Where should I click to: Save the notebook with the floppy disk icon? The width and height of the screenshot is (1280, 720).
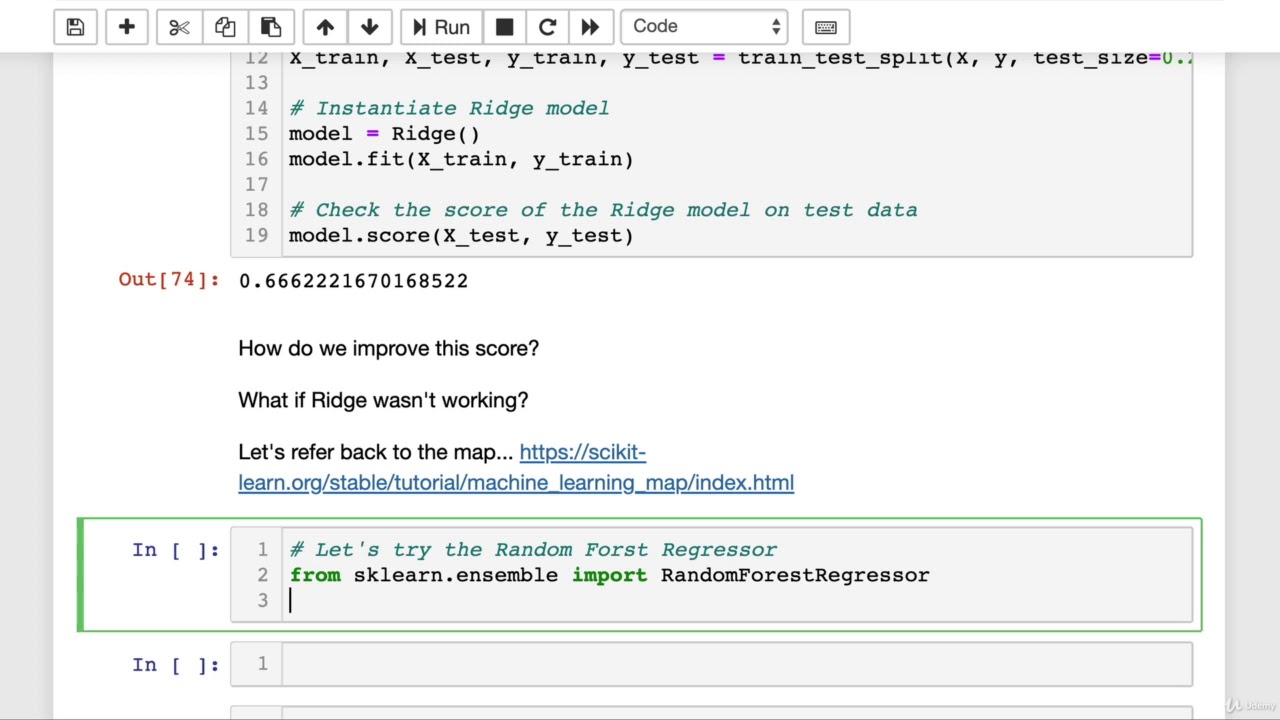75,27
